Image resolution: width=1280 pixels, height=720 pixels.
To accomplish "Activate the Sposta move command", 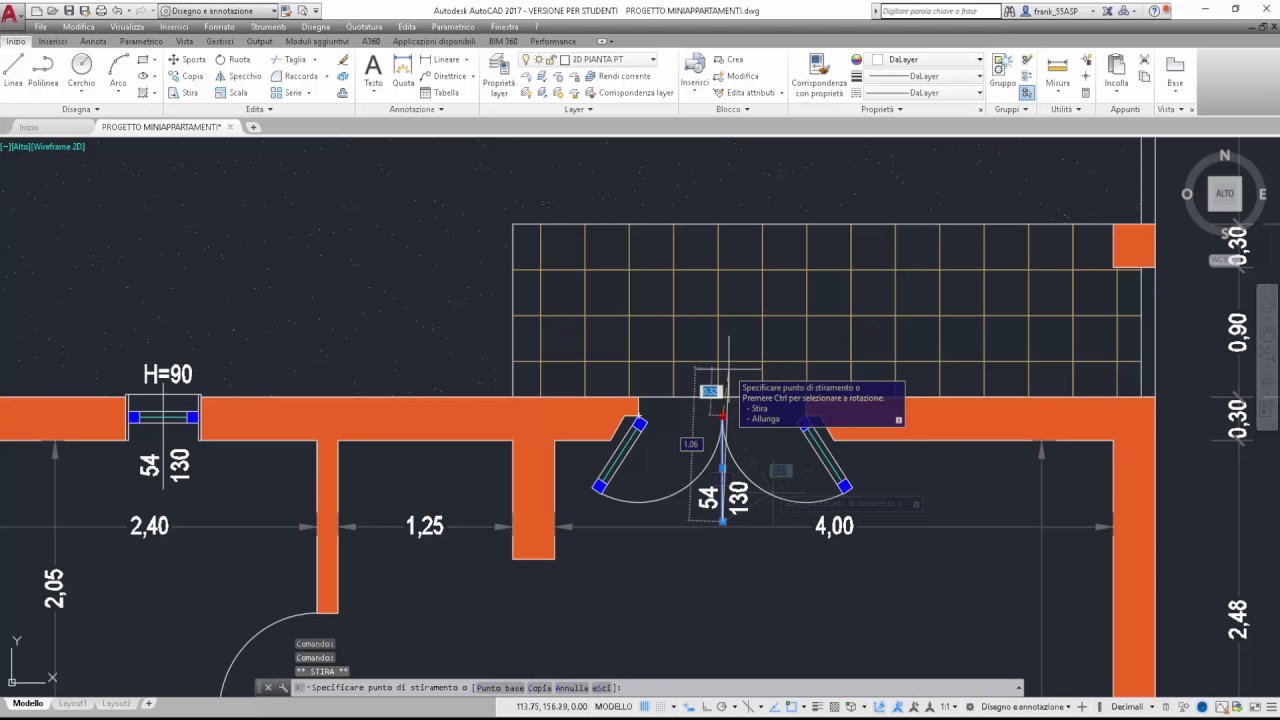I will 187,59.
